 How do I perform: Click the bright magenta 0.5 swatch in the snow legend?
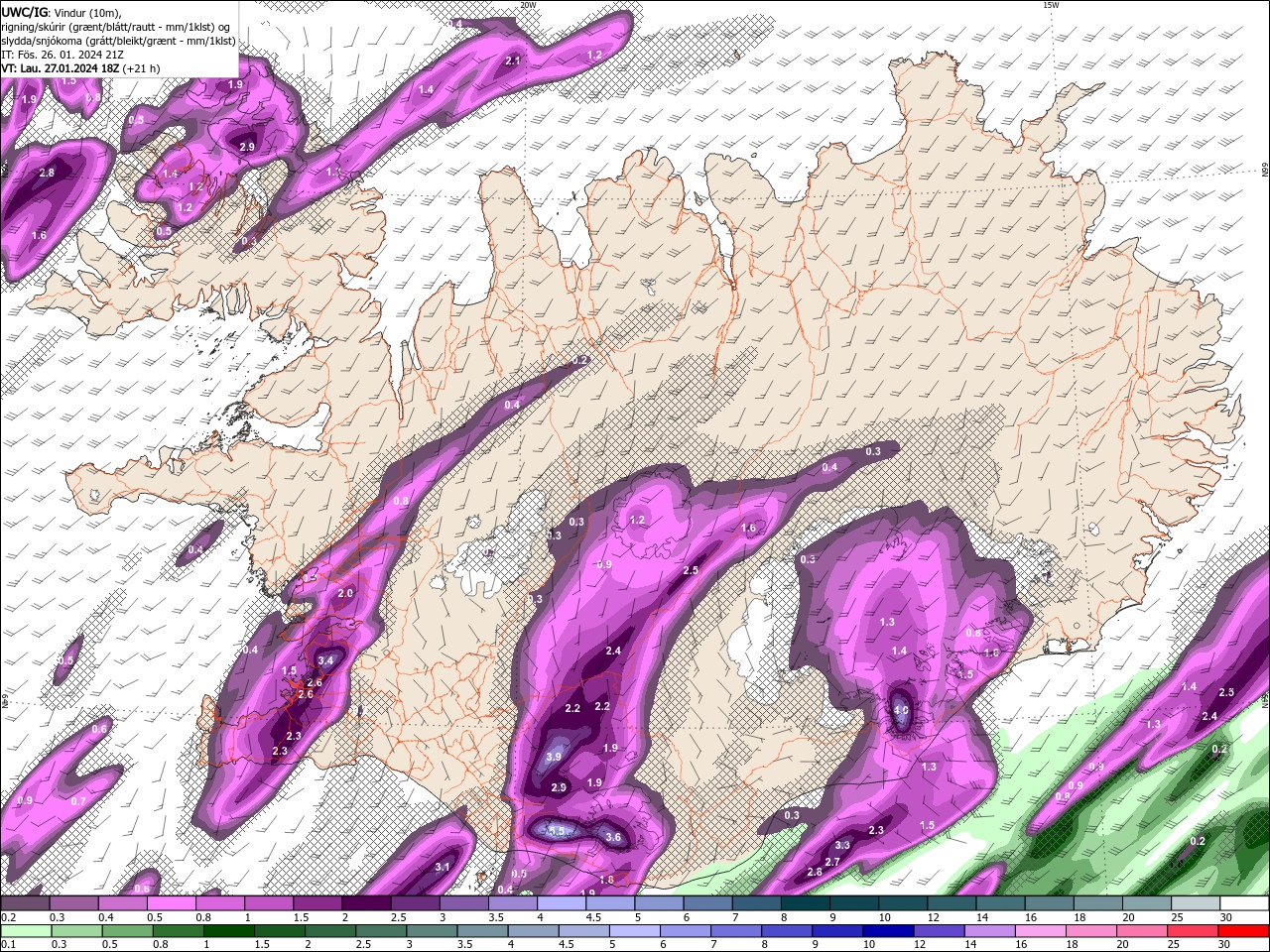pos(172,903)
